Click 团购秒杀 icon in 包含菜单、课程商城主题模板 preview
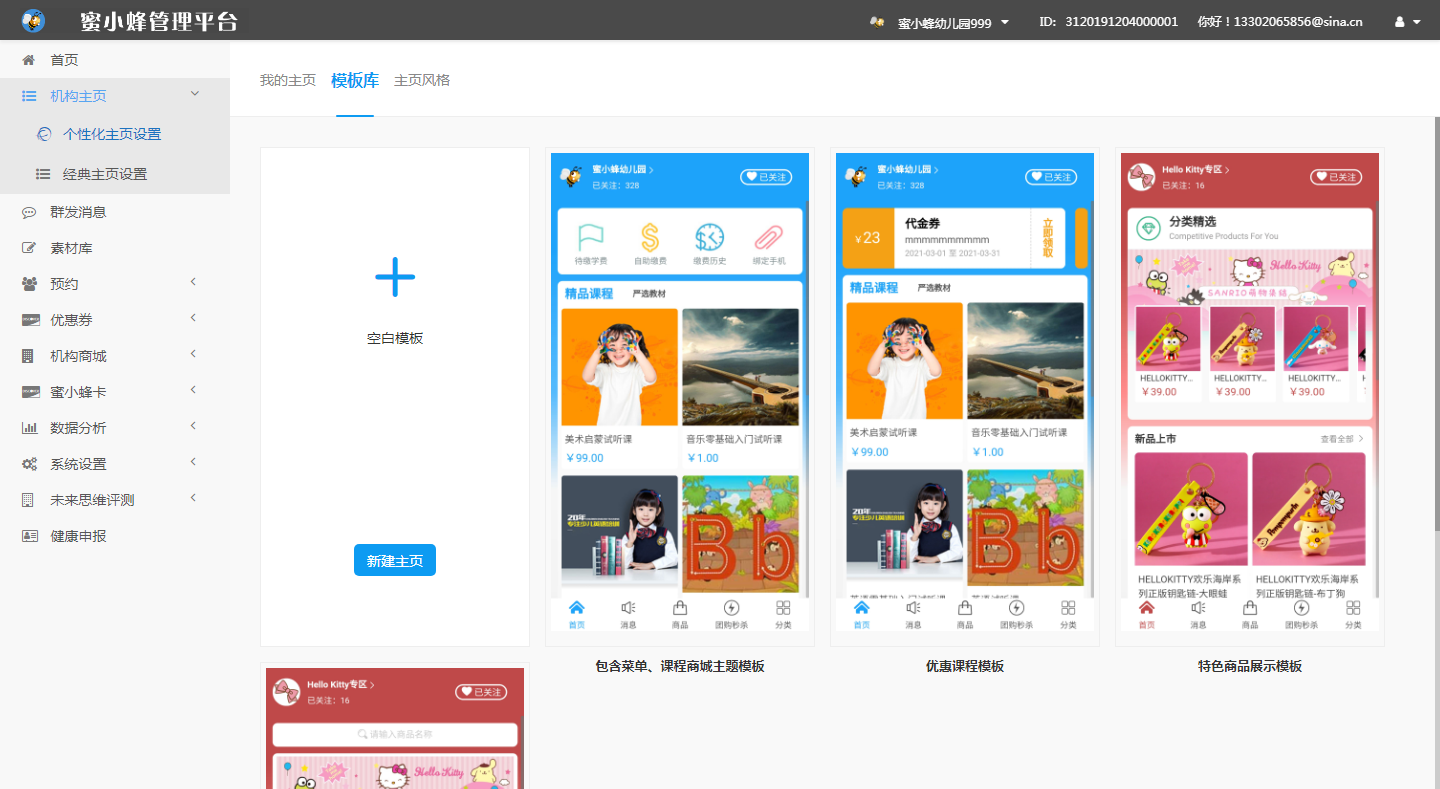The height and width of the screenshot is (789, 1440). pos(731,608)
